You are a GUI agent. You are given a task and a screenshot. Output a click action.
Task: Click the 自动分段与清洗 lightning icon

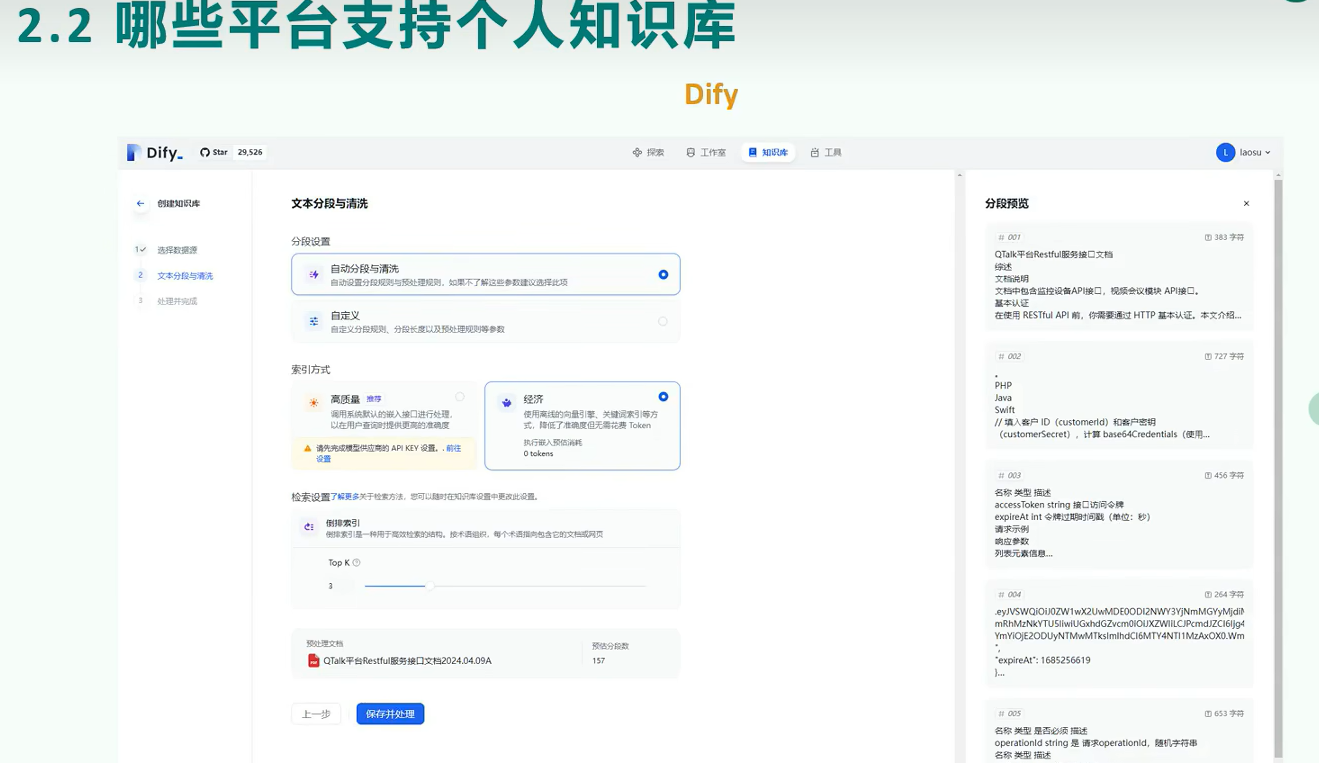314,274
